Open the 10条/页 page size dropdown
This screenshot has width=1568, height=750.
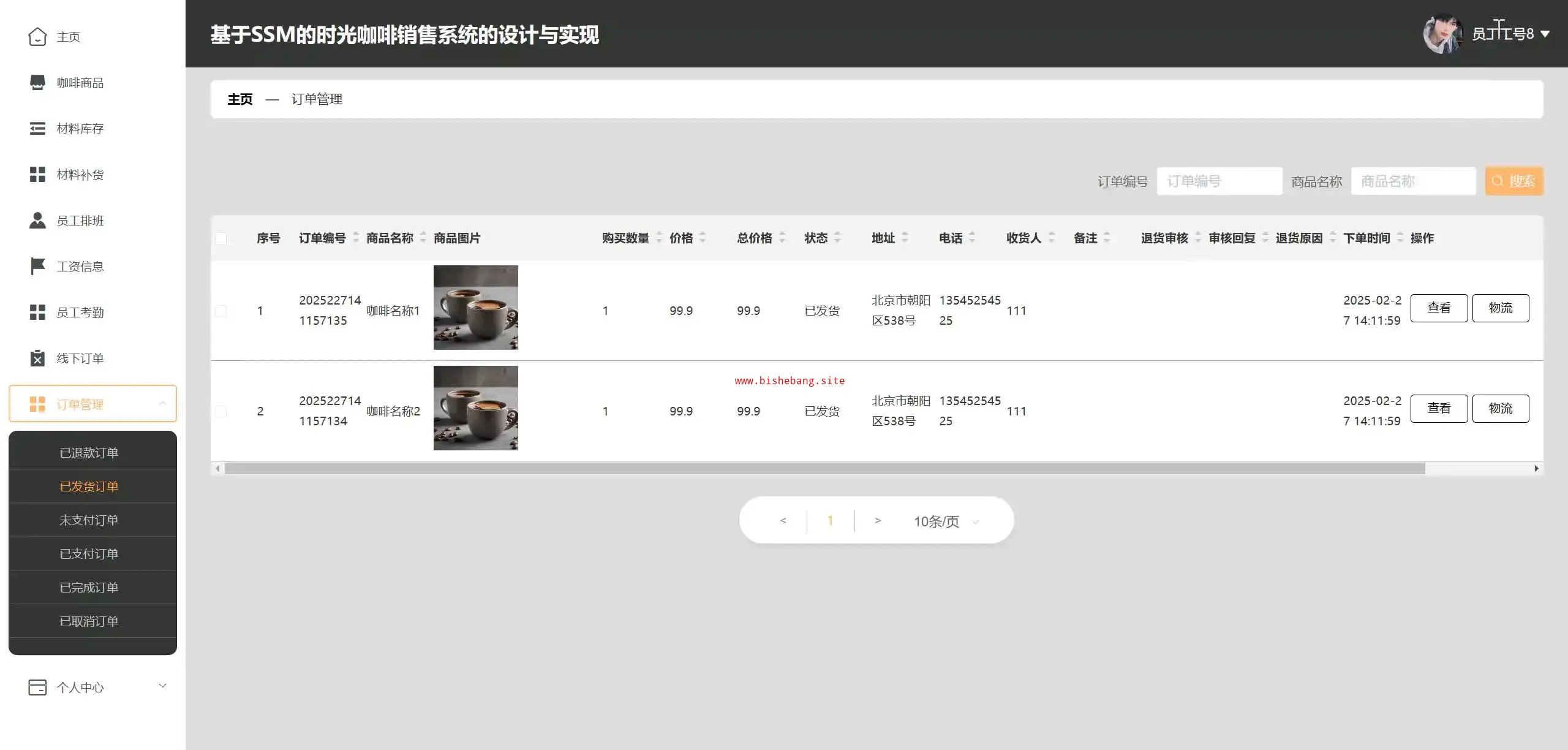coord(946,521)
